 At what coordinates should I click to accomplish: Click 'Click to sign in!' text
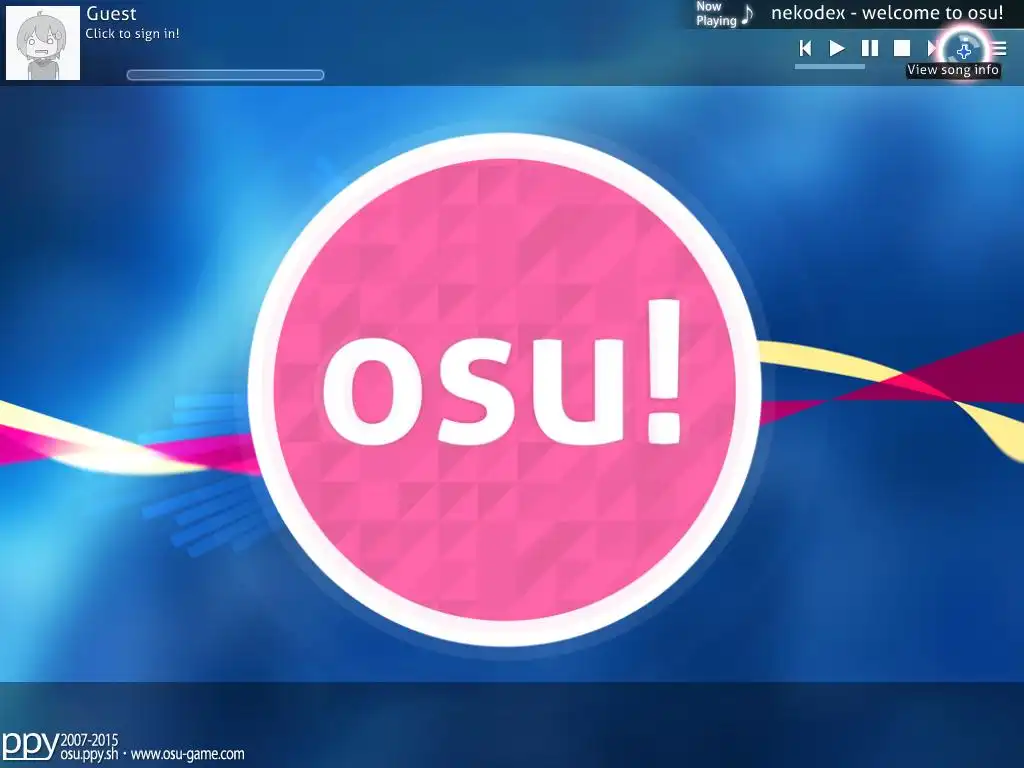[133, 34]
